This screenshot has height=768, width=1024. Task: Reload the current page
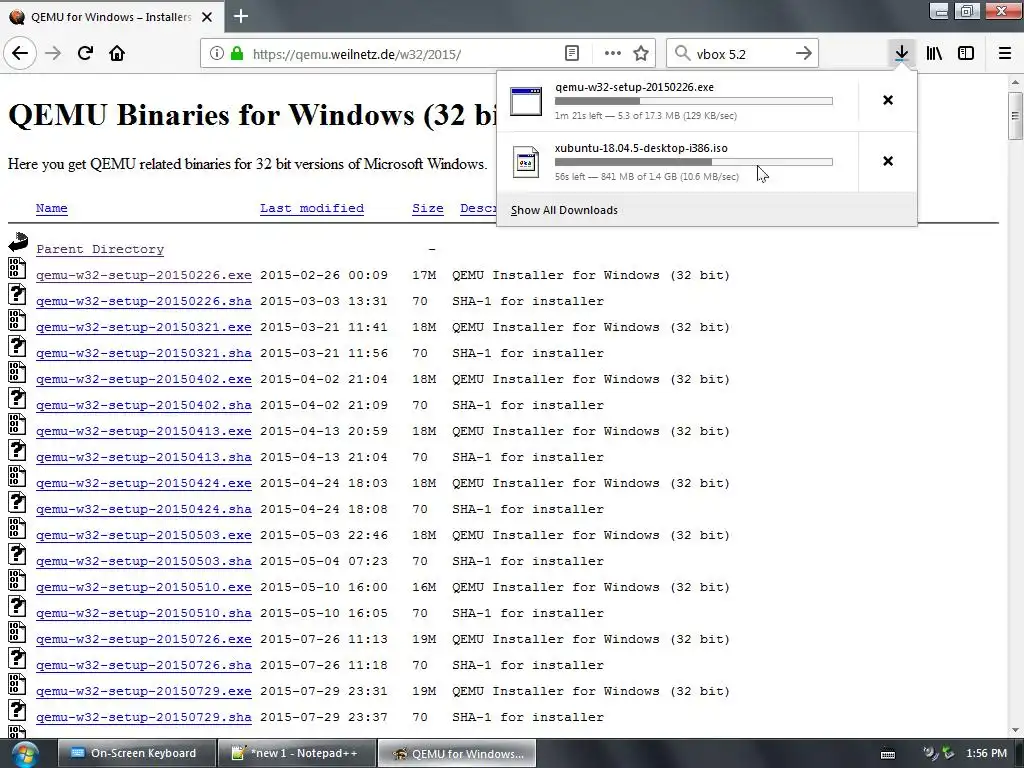point(85,53)
